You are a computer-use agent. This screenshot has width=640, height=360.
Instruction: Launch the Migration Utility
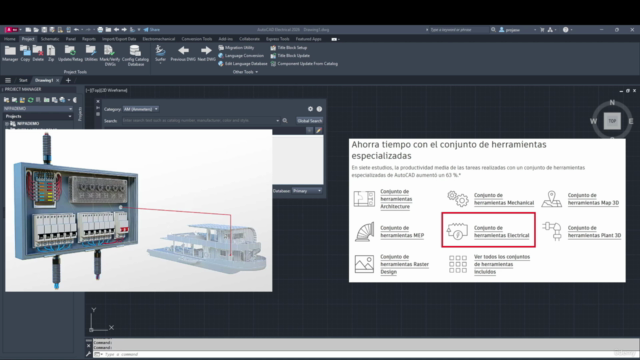(236, 48)
